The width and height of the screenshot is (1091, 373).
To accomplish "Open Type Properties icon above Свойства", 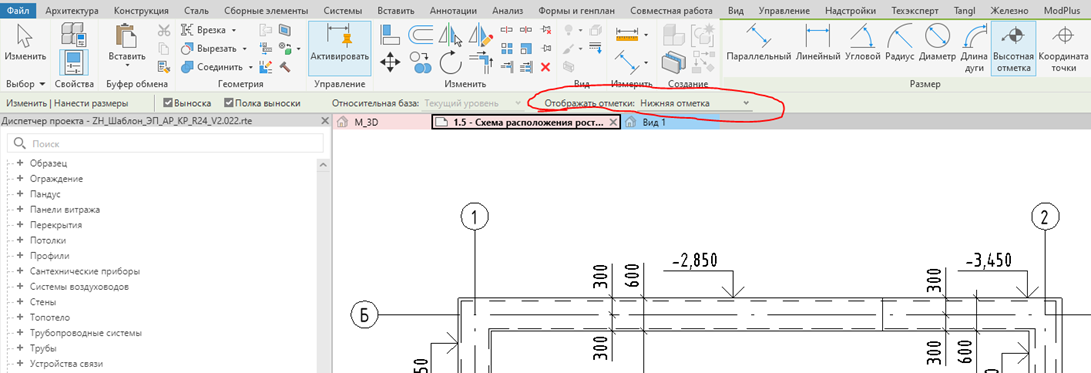I will (x=73, y=34).
